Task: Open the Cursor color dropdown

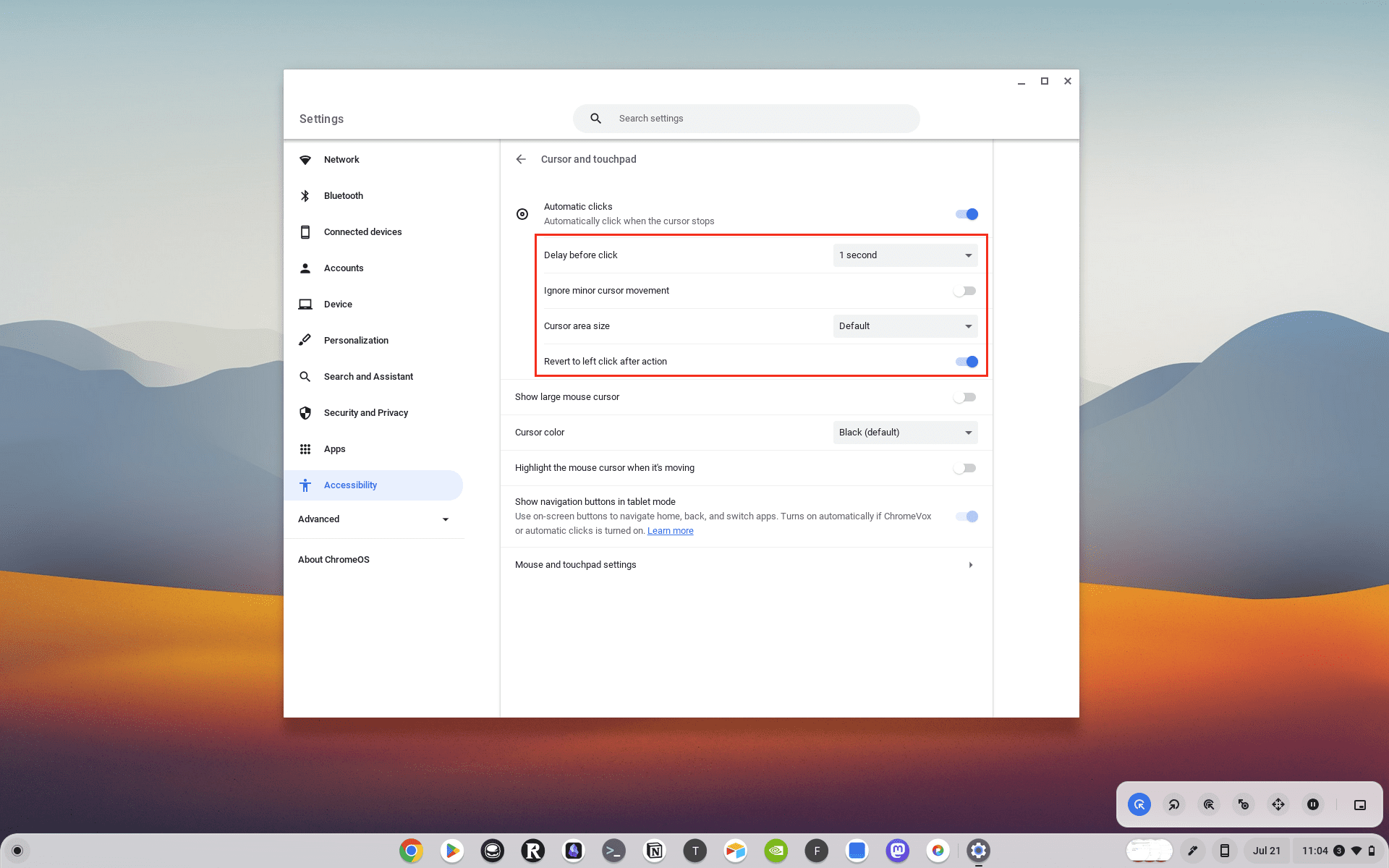Action: tap(904, 432)
